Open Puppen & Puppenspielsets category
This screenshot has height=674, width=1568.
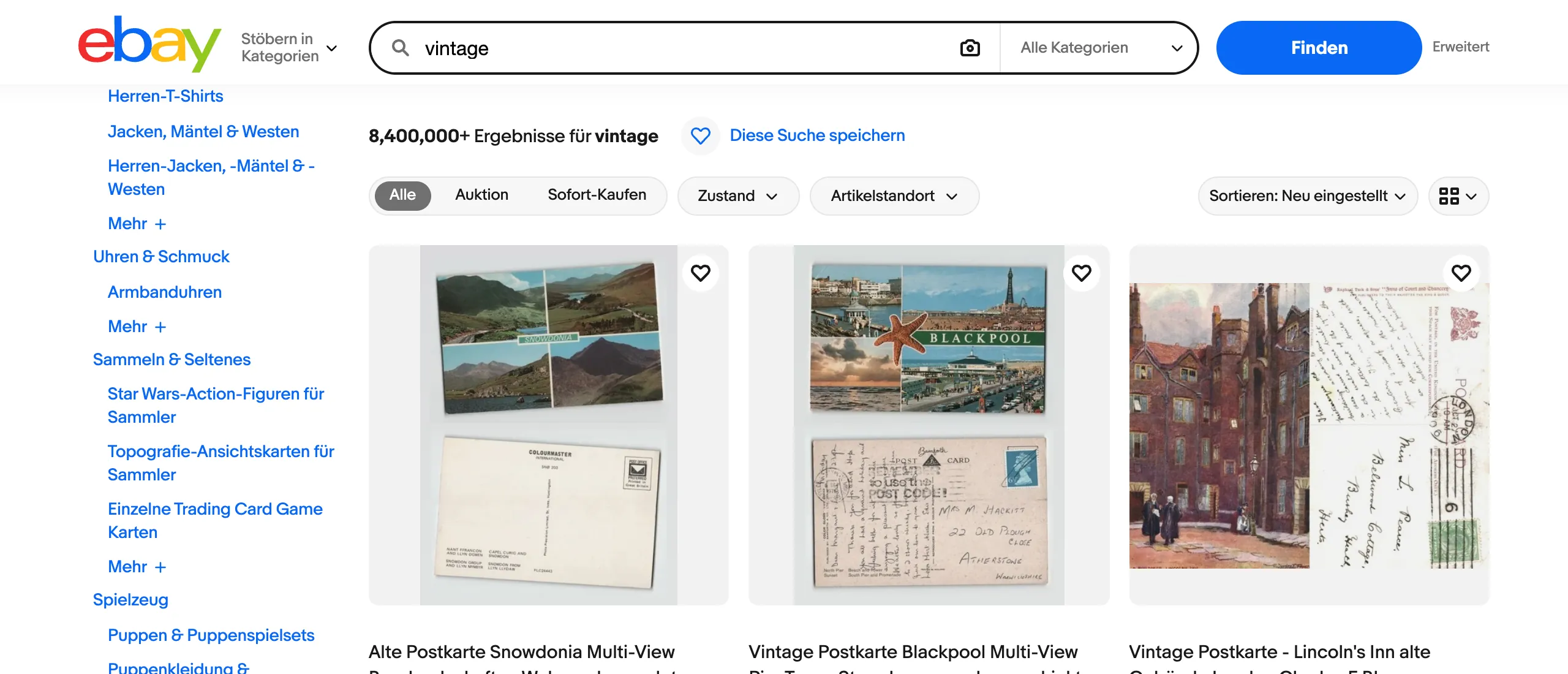click(211, 635)
